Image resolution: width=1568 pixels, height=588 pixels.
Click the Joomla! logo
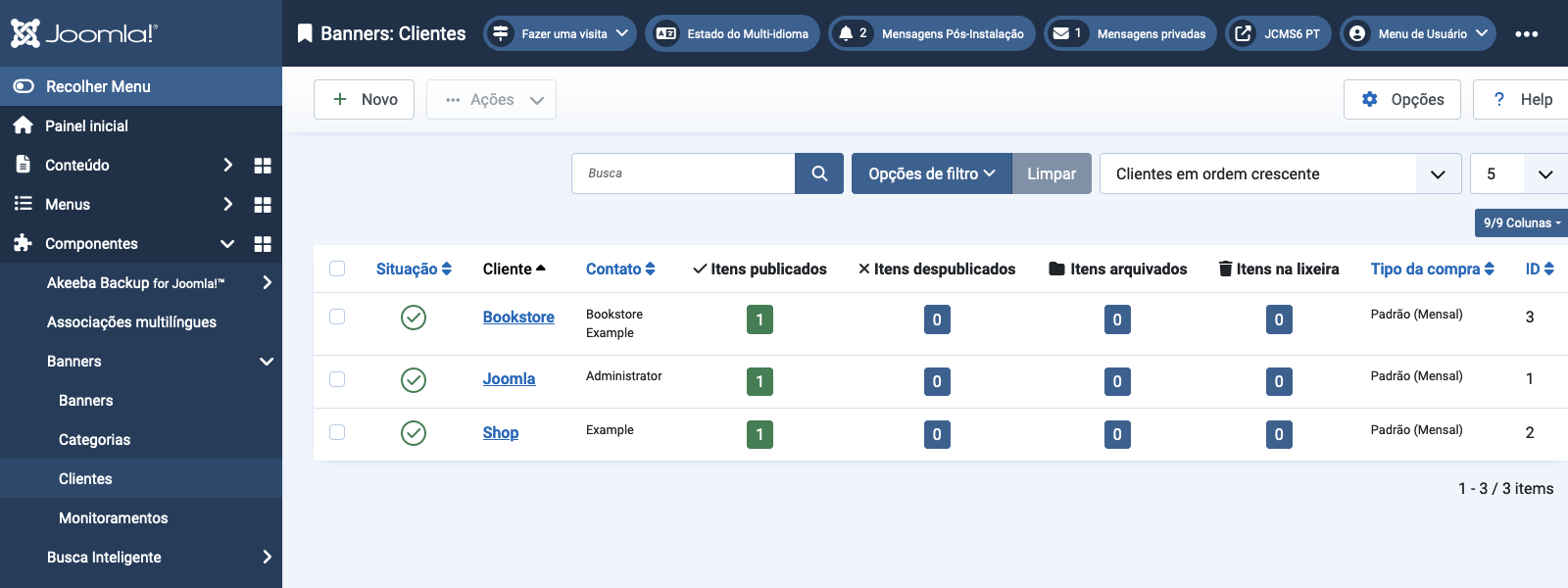coord(84,33)
